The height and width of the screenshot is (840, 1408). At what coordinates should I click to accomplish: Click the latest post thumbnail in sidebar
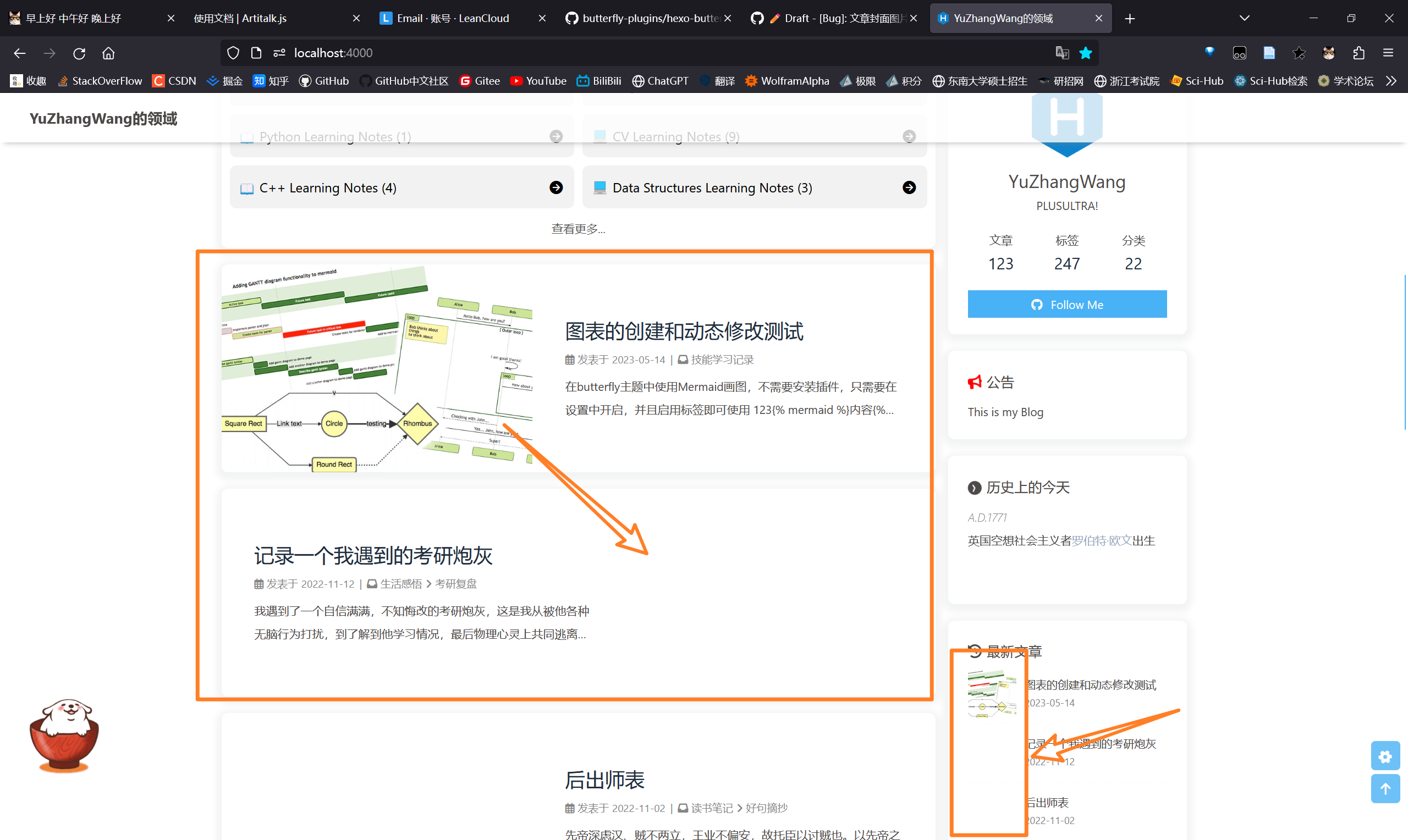990,692
